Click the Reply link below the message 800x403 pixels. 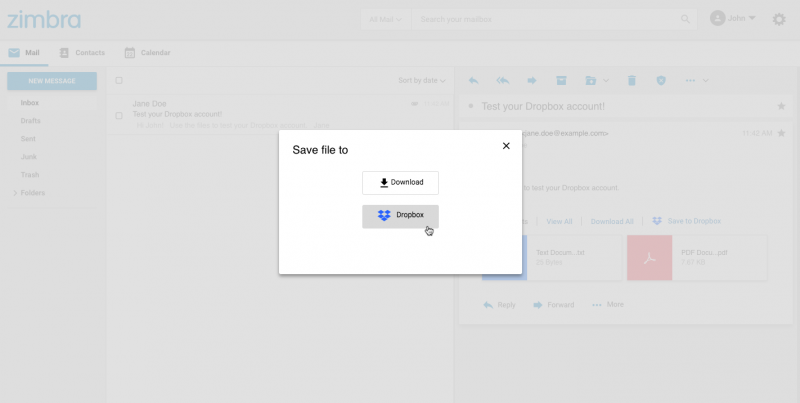(x=499, y=305)
